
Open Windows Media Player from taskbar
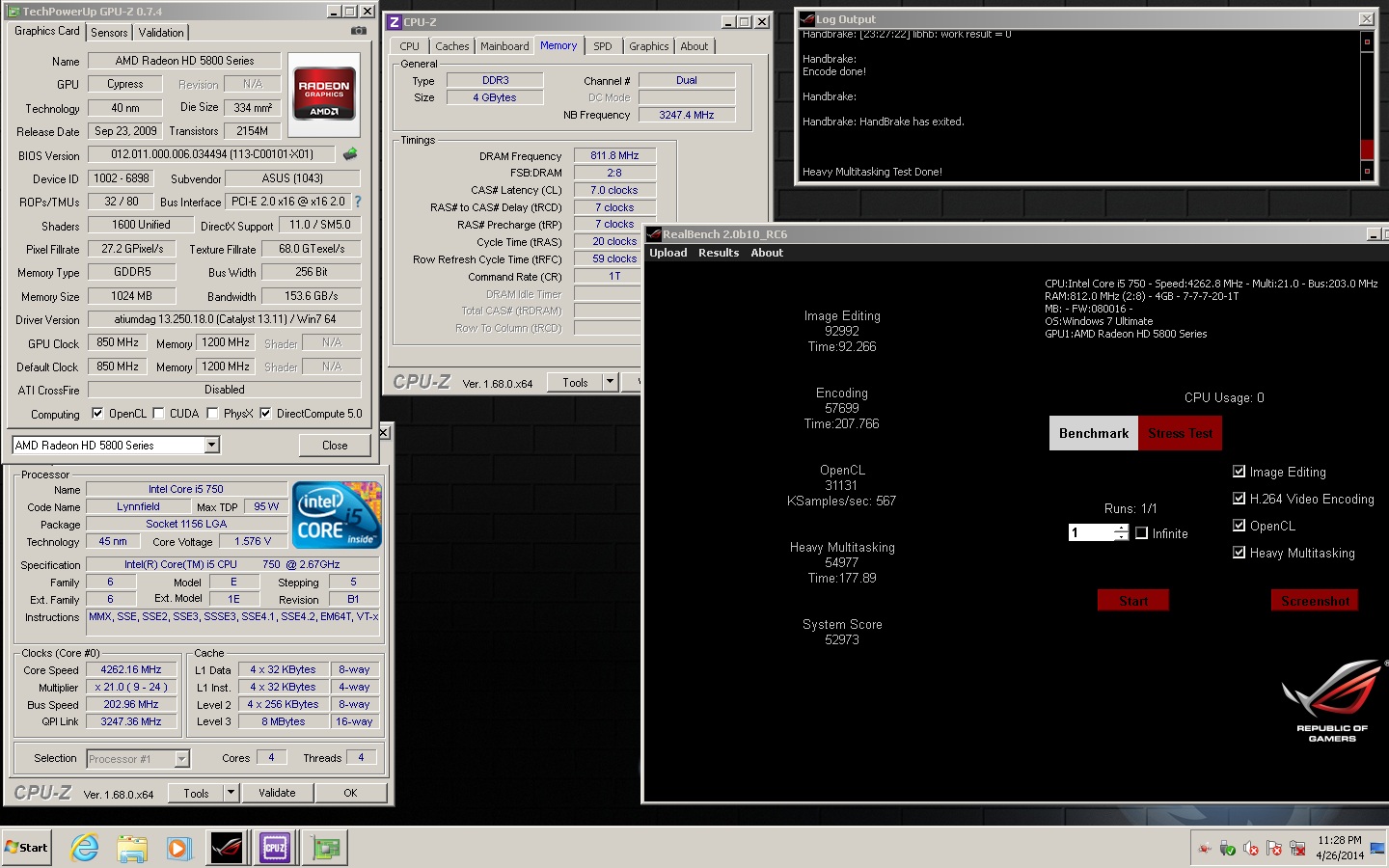coord(178,849)
